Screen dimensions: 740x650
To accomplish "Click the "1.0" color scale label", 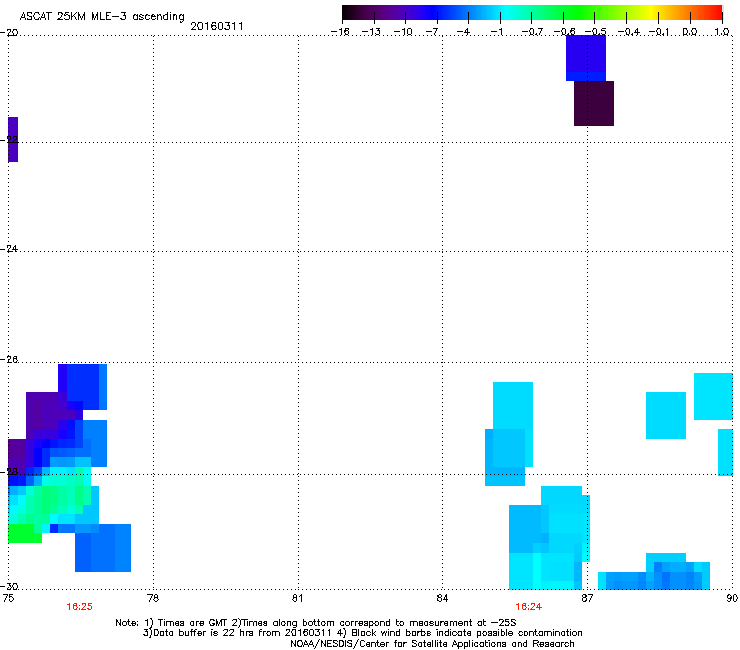I will (x=722, y=32).
